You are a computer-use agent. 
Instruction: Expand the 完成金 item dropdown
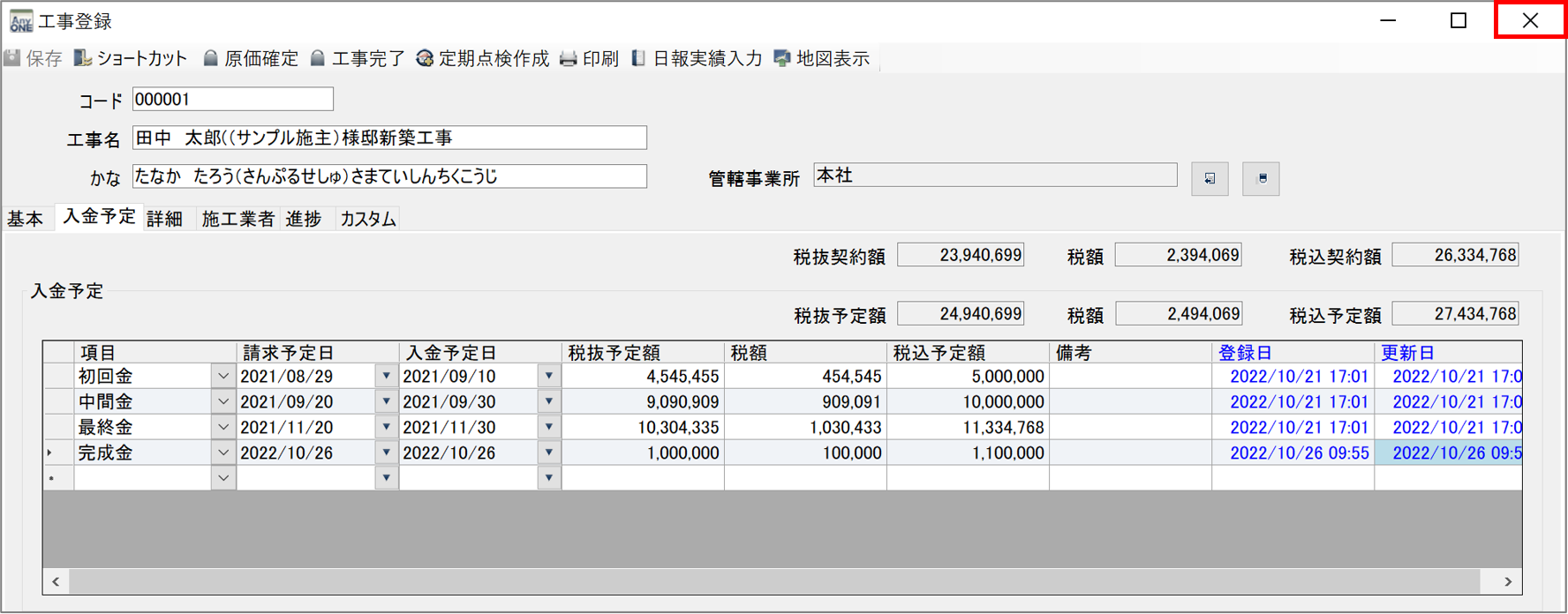tap(223, 453)
